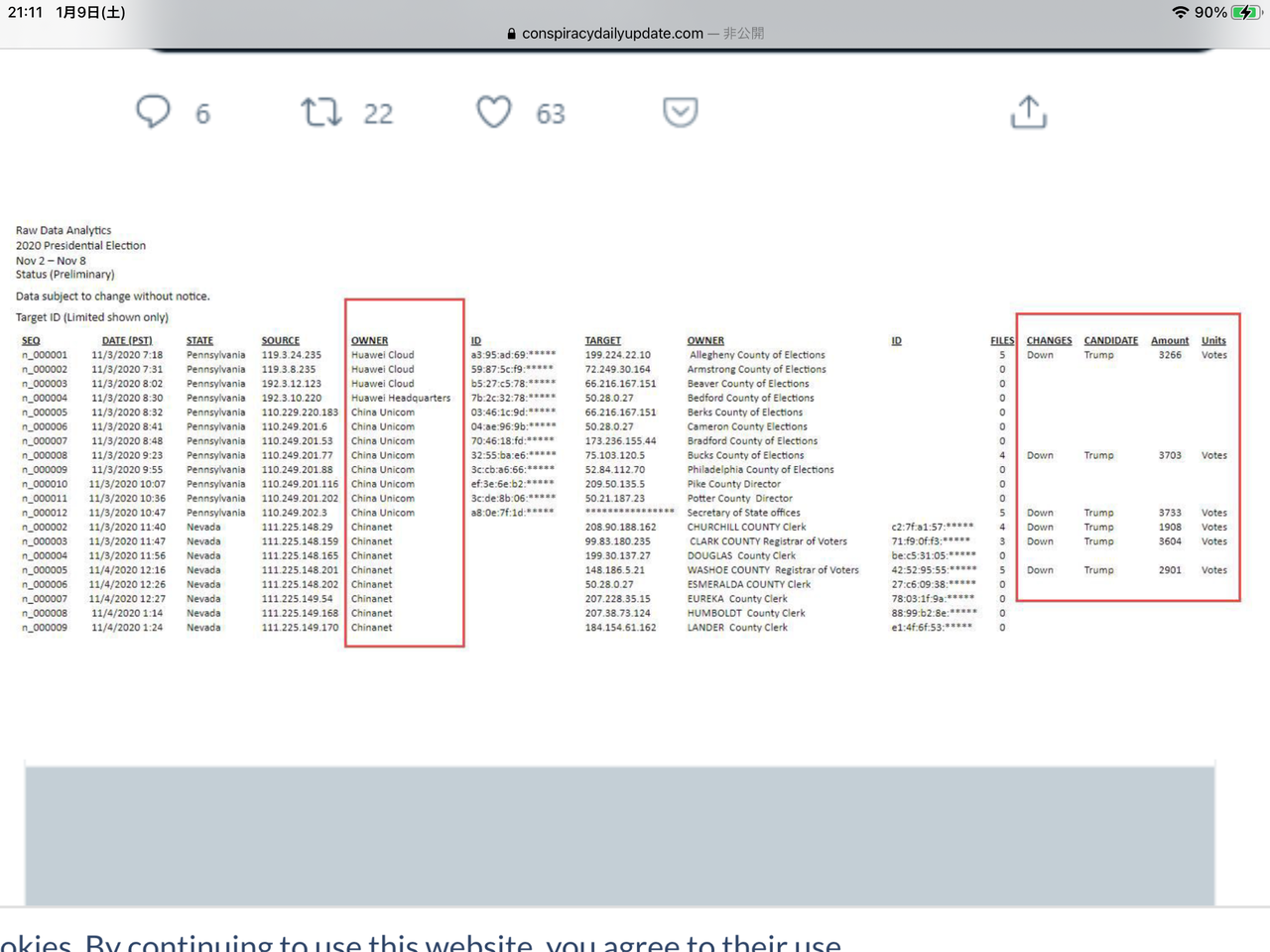
Task: Click the SOURCE column header
Action: click(x=281, y=340)
